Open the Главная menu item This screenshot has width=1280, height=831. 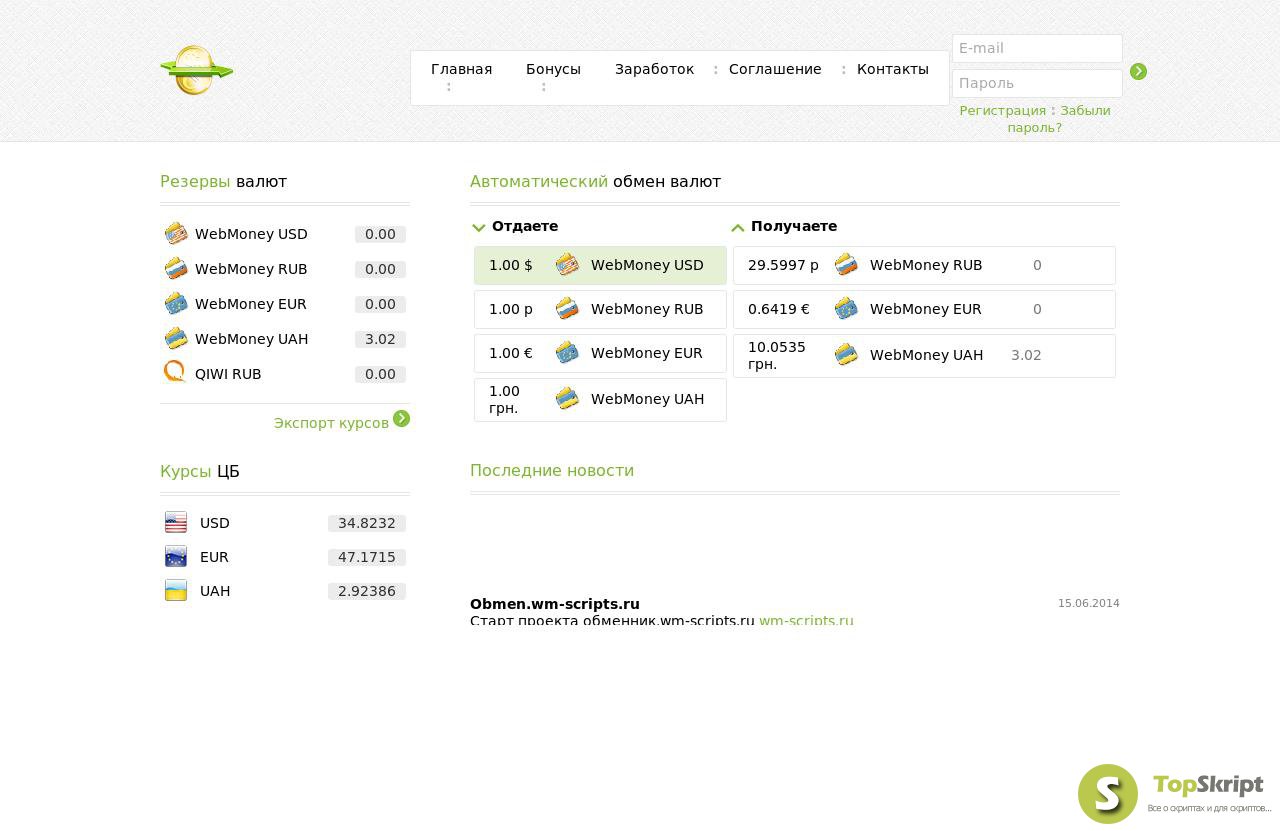461,69
